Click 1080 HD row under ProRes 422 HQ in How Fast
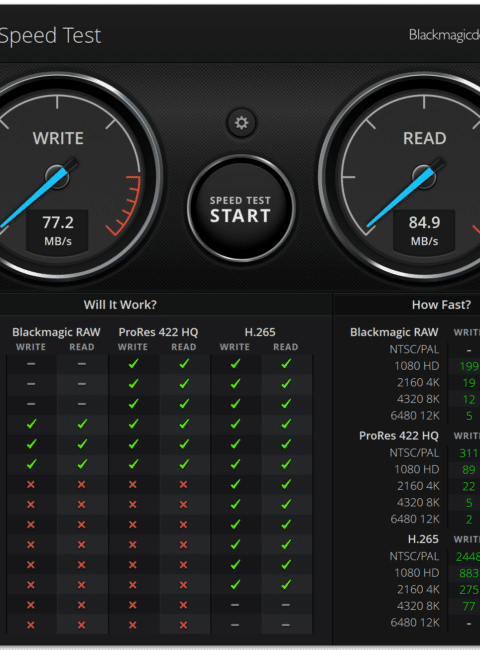The image size is (480, 650). pyautogui.click(x=417, y=469)
